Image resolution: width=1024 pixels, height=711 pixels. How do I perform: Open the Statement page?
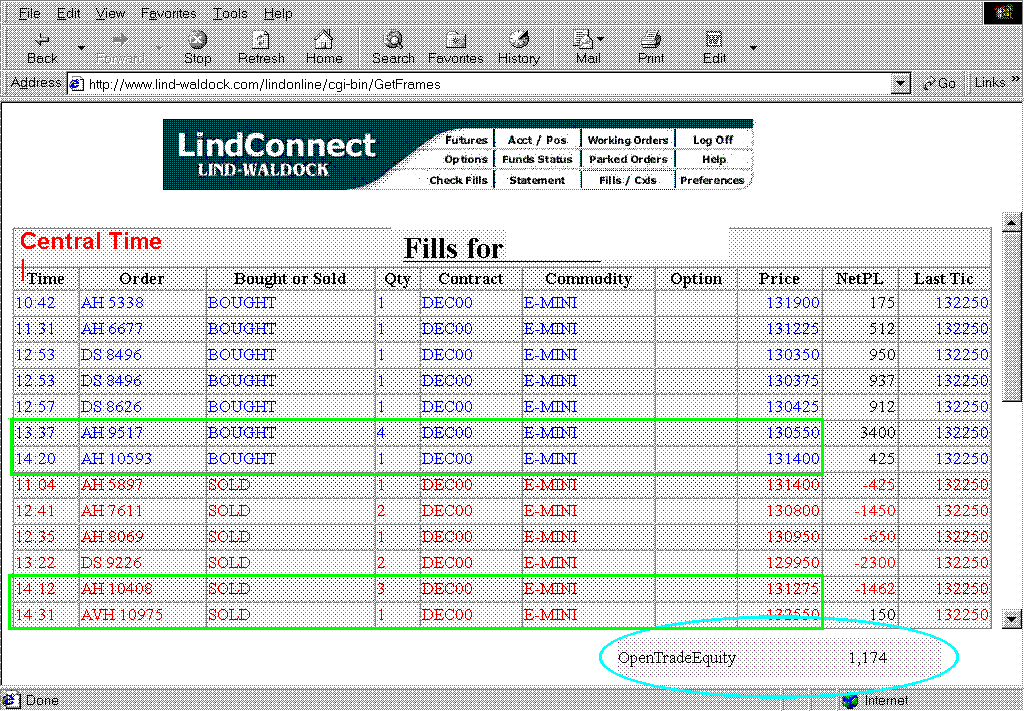pos(537,180)
